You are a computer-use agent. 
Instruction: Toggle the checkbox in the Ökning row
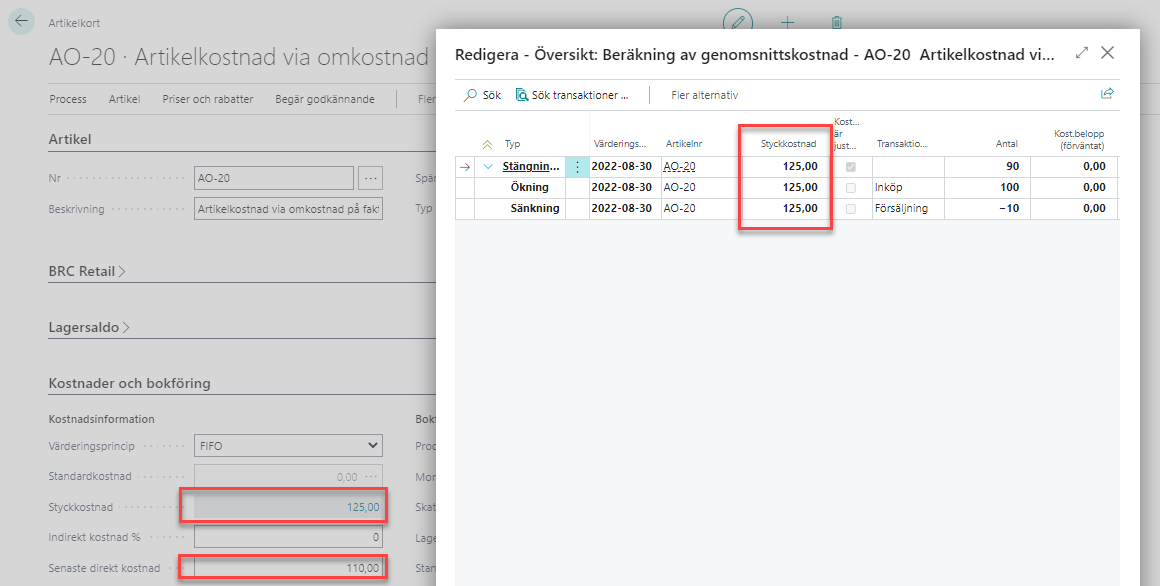click(x=851, y=188)
